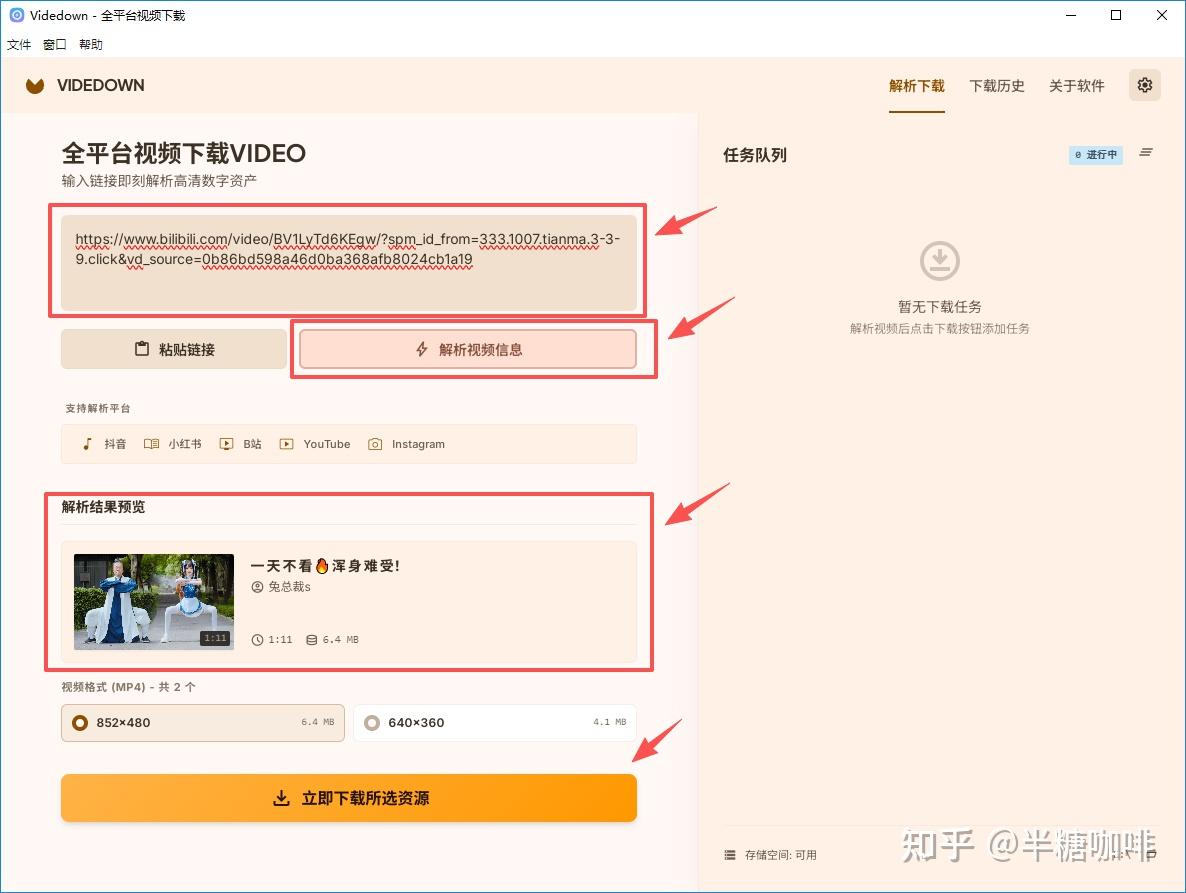Click the Instagram platform label

[418, 444]
